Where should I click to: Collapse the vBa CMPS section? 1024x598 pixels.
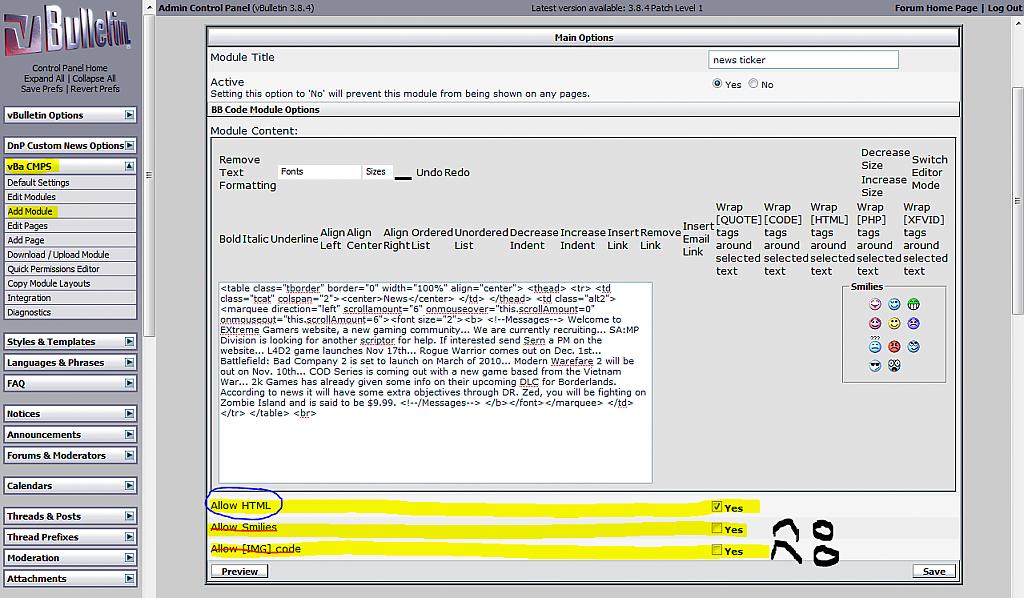tap(129, 167)
